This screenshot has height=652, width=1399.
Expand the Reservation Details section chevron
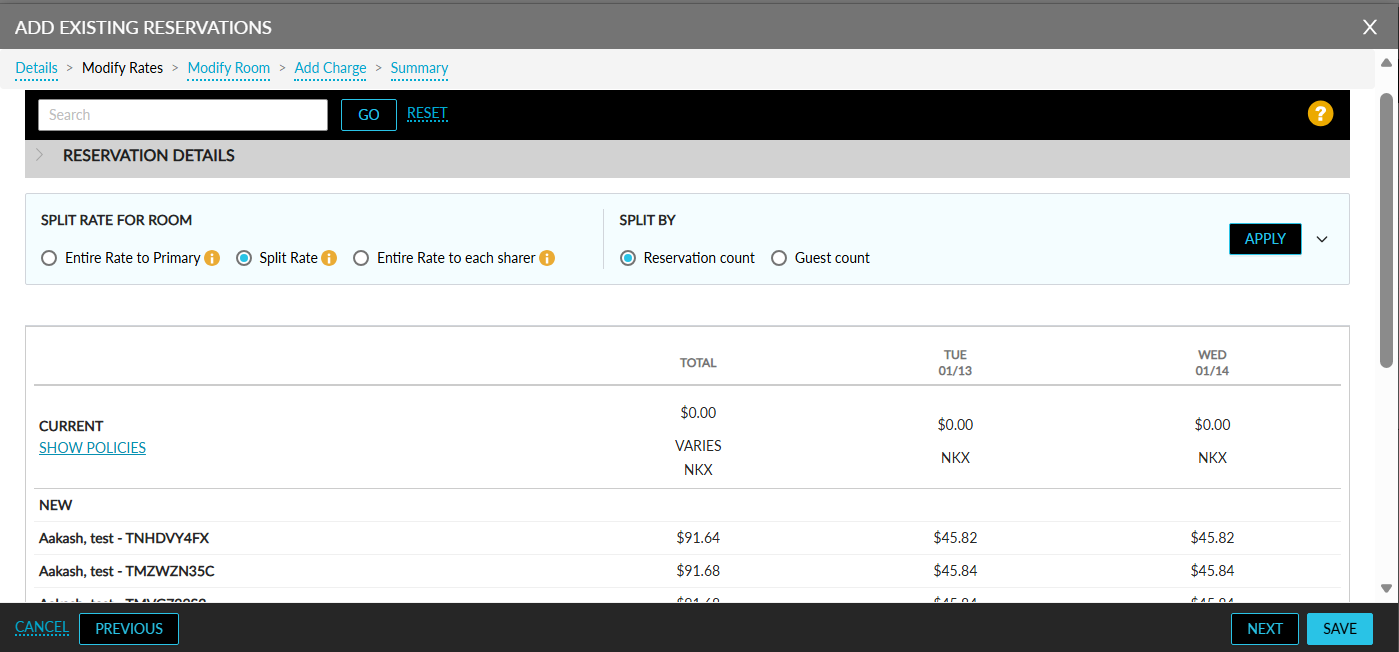(40, 156)
